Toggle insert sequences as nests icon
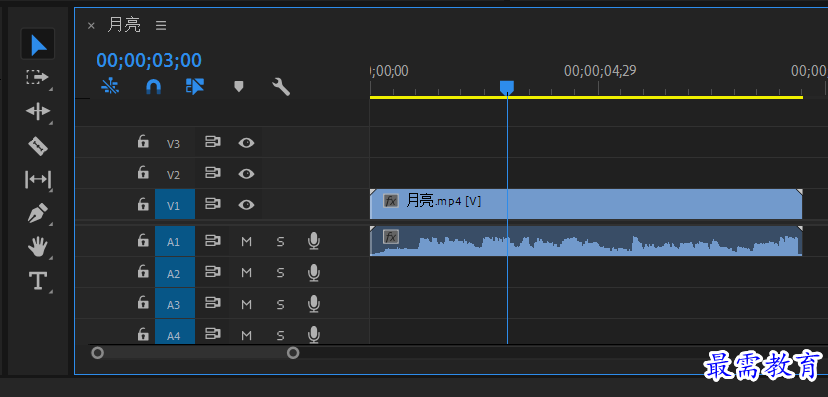Screen dimensions: 828x397 [110, 87]
